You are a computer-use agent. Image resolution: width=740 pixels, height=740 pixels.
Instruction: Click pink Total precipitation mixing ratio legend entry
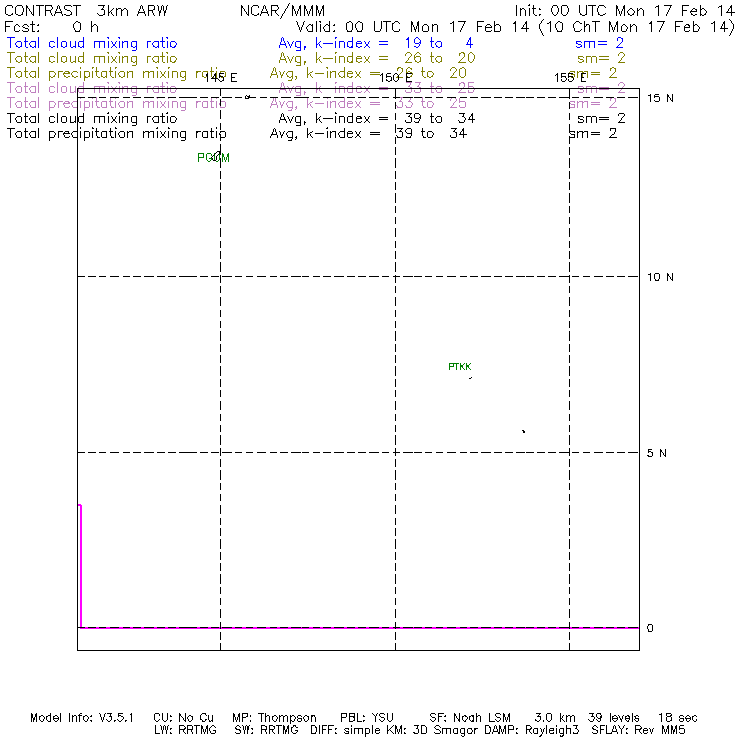tap(116, 104)
